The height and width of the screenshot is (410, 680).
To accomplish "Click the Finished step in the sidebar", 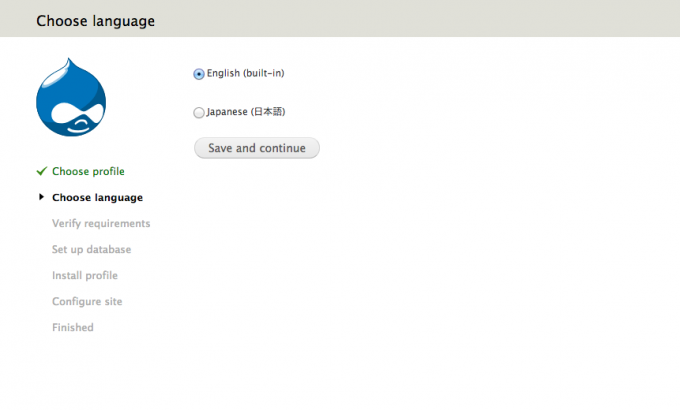I will pos(72,327).
